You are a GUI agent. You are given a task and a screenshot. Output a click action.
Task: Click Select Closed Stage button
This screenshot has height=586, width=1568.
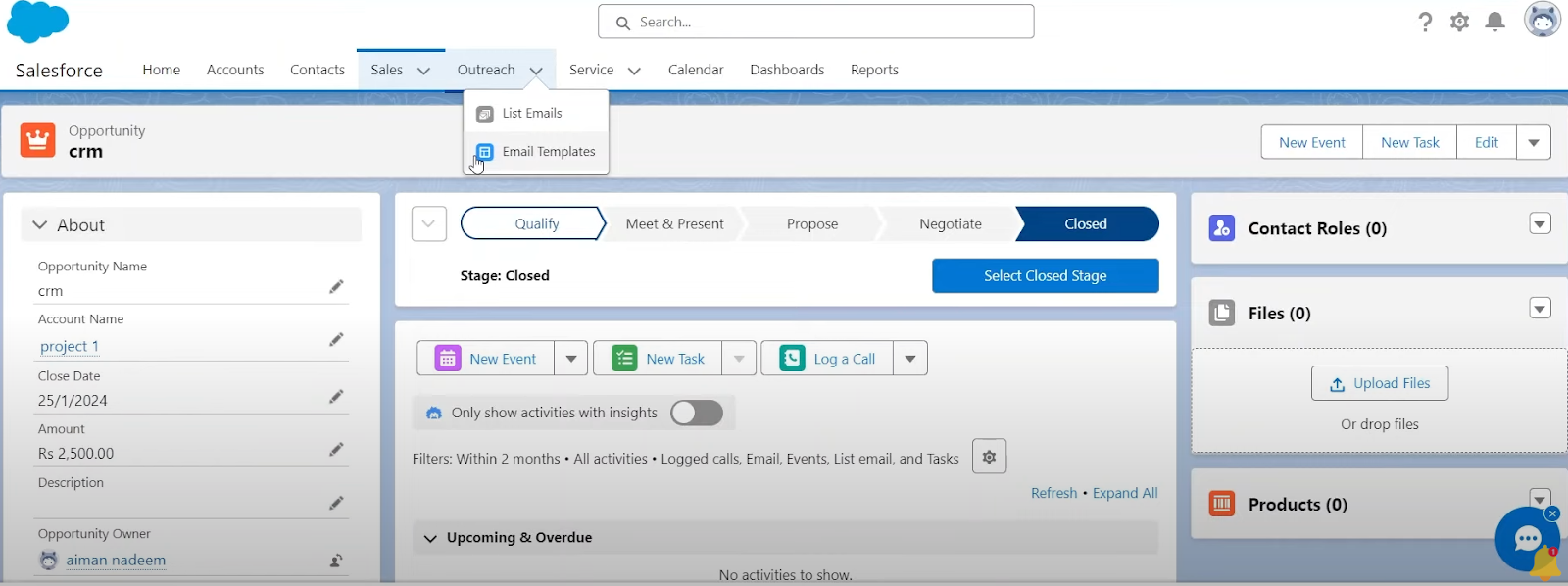coord(1046,275)
